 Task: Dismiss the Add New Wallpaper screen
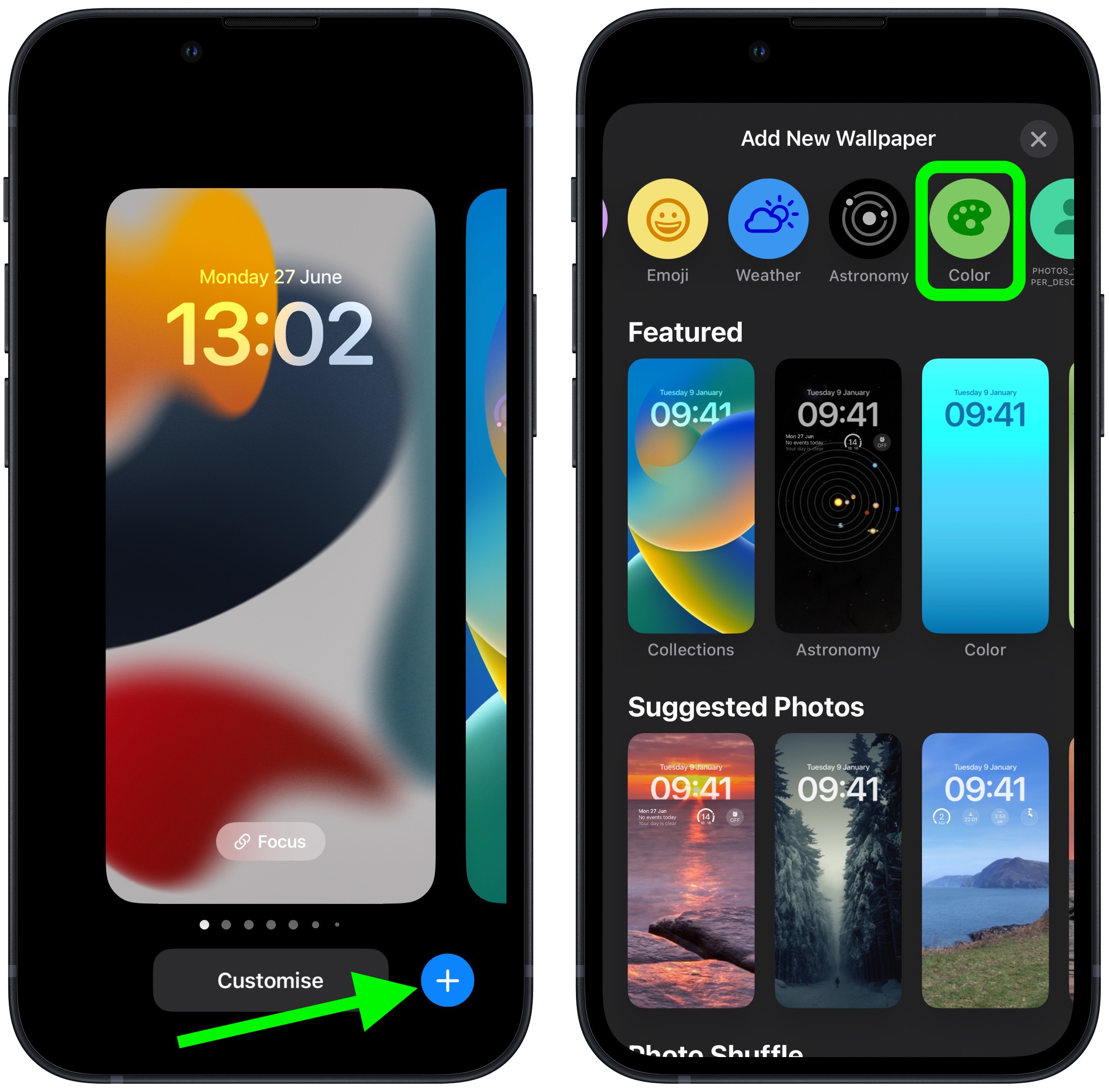coord(1039,139)
